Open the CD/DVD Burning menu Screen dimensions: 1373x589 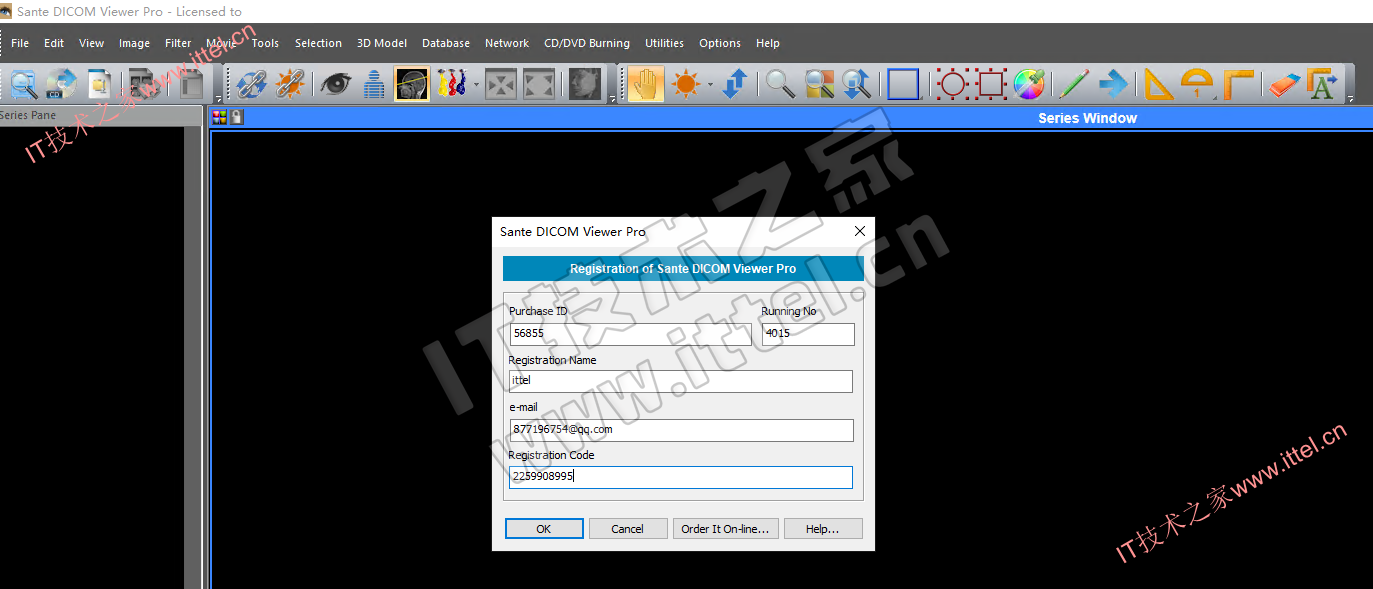tap(587, 43)
